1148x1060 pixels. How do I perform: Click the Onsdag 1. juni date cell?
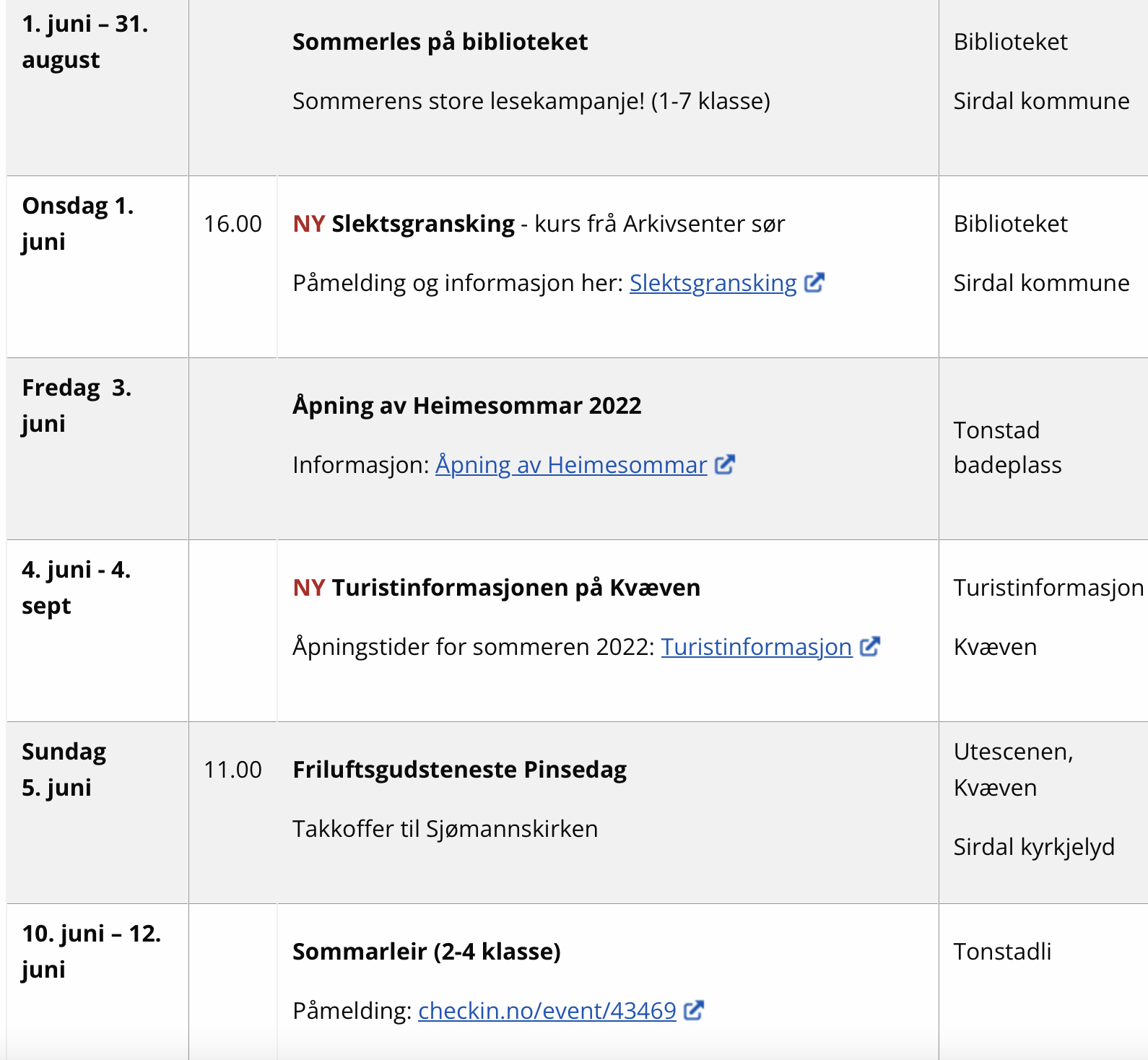(x=78, y=224)
